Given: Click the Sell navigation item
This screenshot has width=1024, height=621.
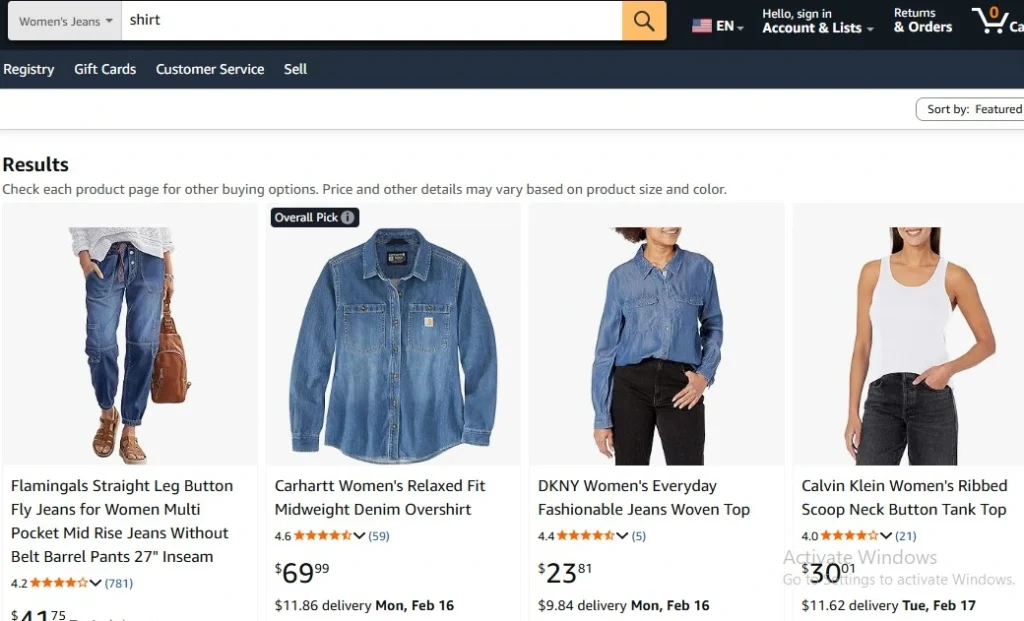Looking at the screenshot, I should pyautogui.click(x=295, y=69).
